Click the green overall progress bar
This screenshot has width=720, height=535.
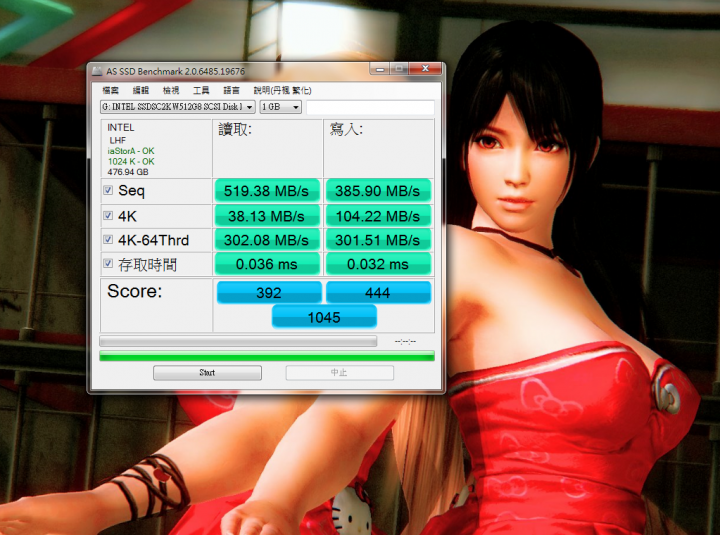[x=267, y=356]
